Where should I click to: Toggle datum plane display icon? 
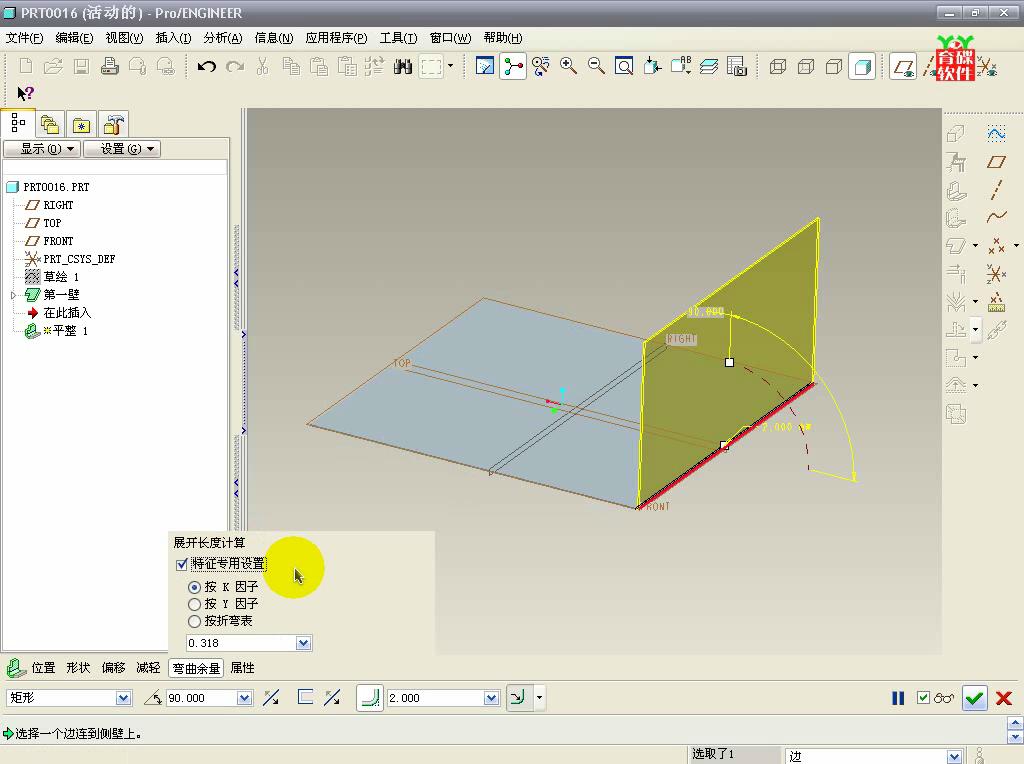903,66
